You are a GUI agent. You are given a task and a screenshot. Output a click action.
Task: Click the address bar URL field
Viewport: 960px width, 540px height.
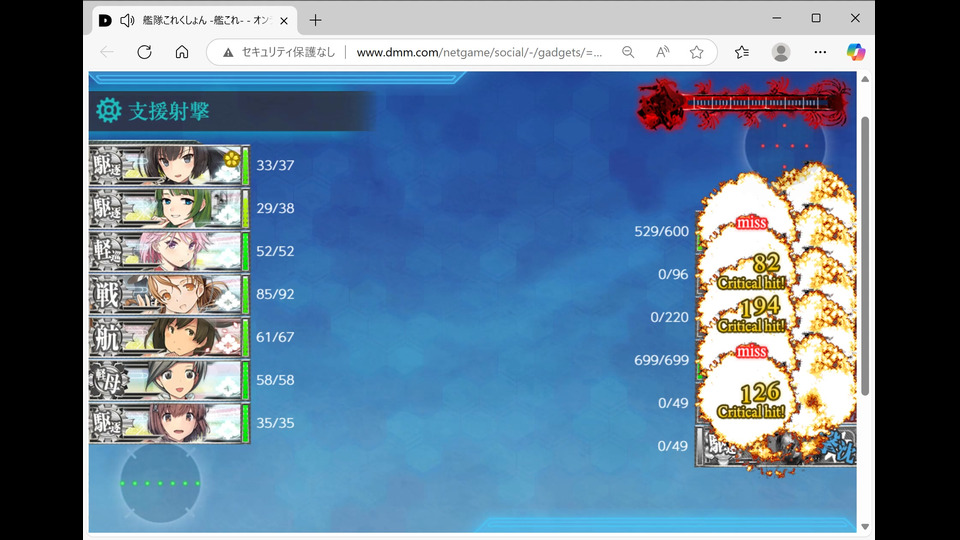point(479,53)
